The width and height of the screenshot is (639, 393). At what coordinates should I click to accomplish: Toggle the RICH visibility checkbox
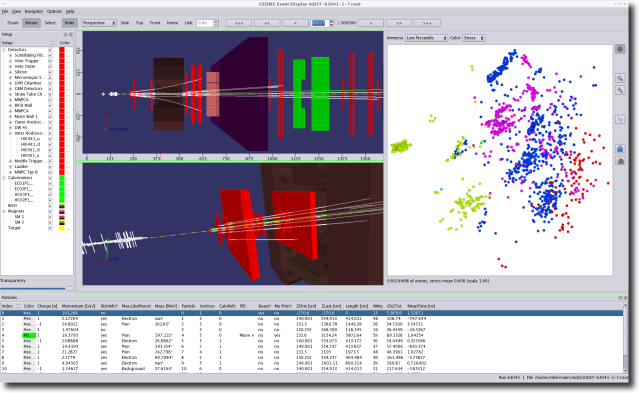tap(50, 205)
